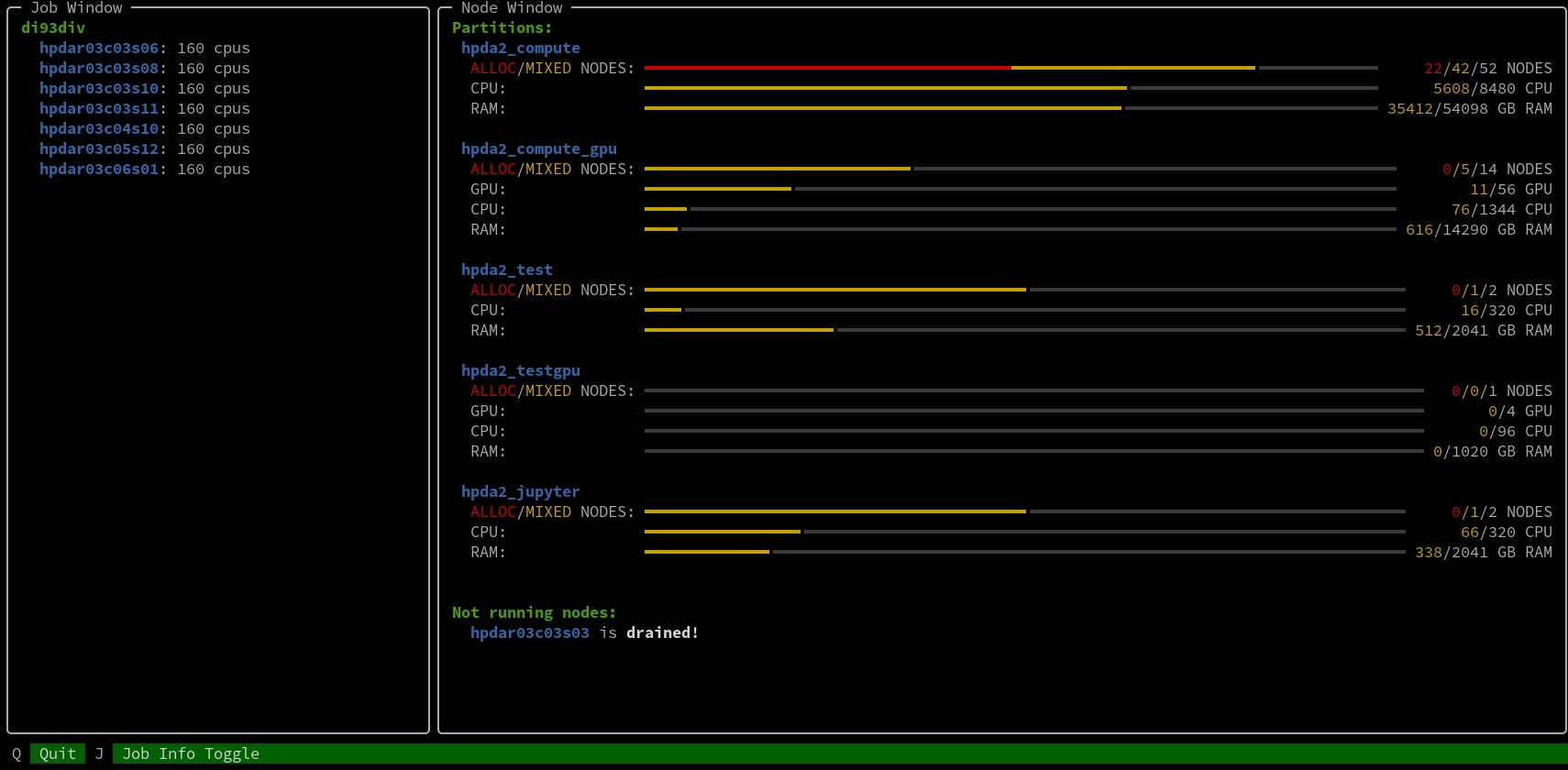
Task: Click the 22/42/52 NODES value
Action: click(1488, 68)
